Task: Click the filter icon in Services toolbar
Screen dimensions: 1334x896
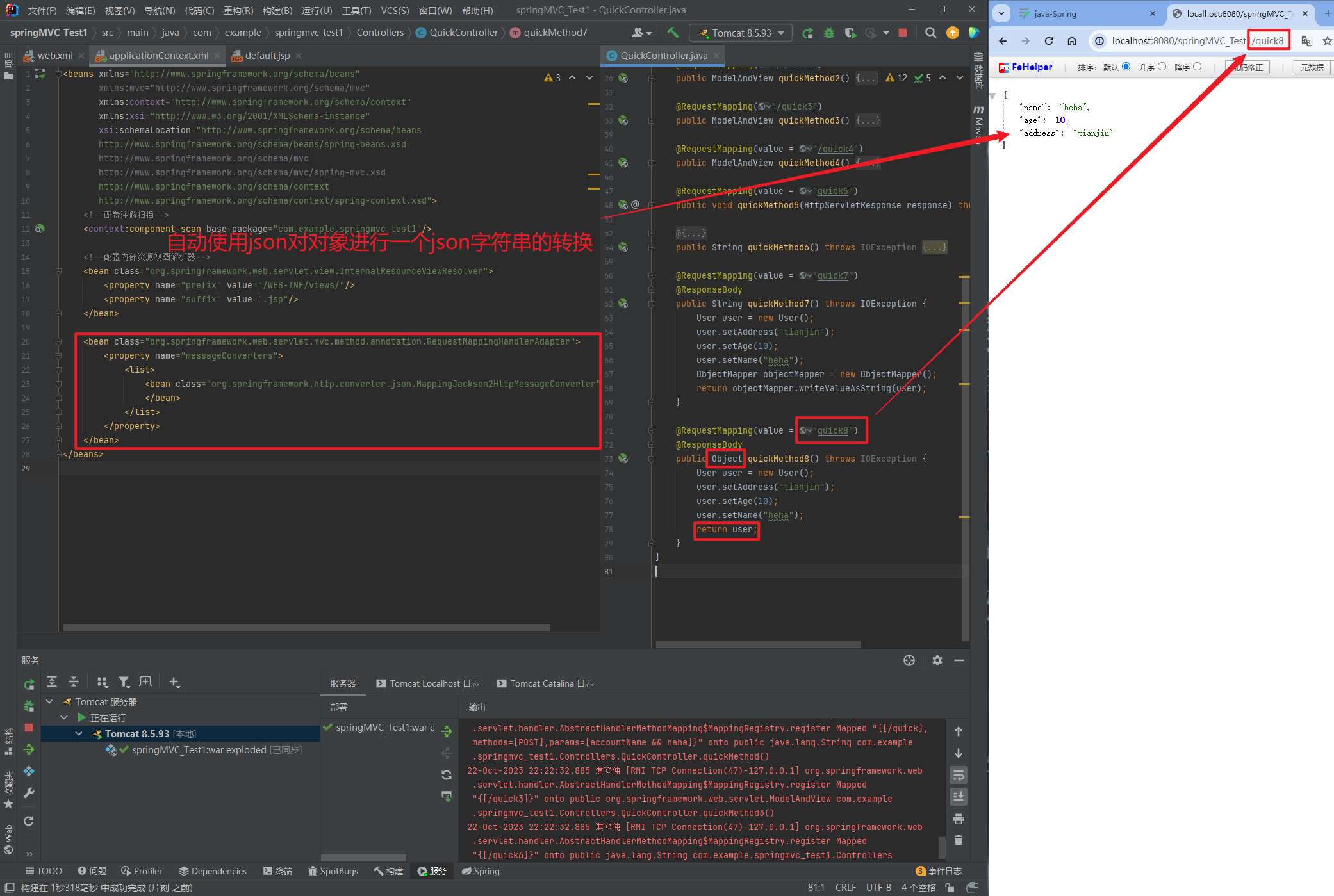Action: point(124,682)
